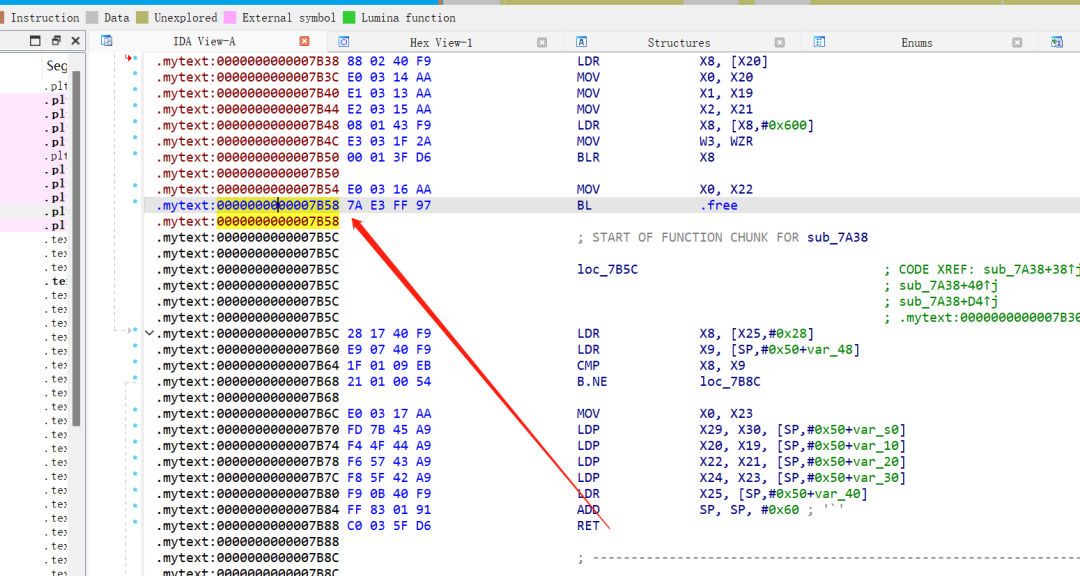The height and width of the screenshot is (576, 1080).
Task: Maximize the left segments panel
Action: pyautogui.click(x=35, y=41)
